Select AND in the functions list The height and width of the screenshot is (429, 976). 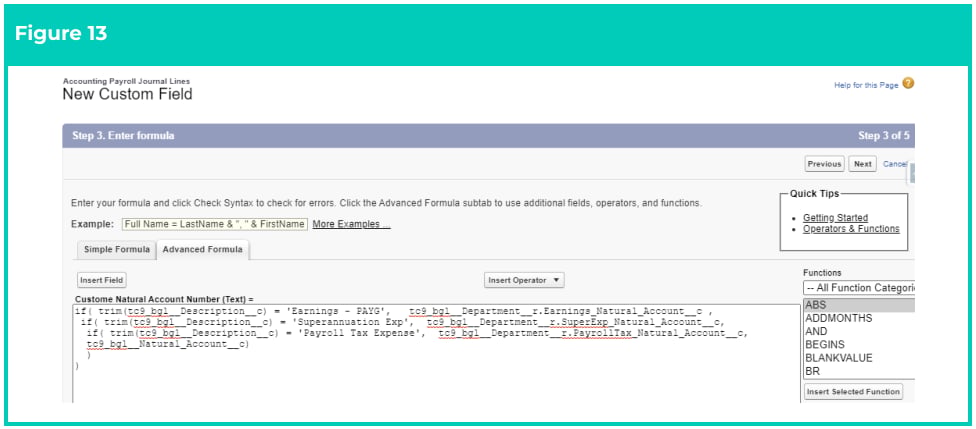point(859,331)
